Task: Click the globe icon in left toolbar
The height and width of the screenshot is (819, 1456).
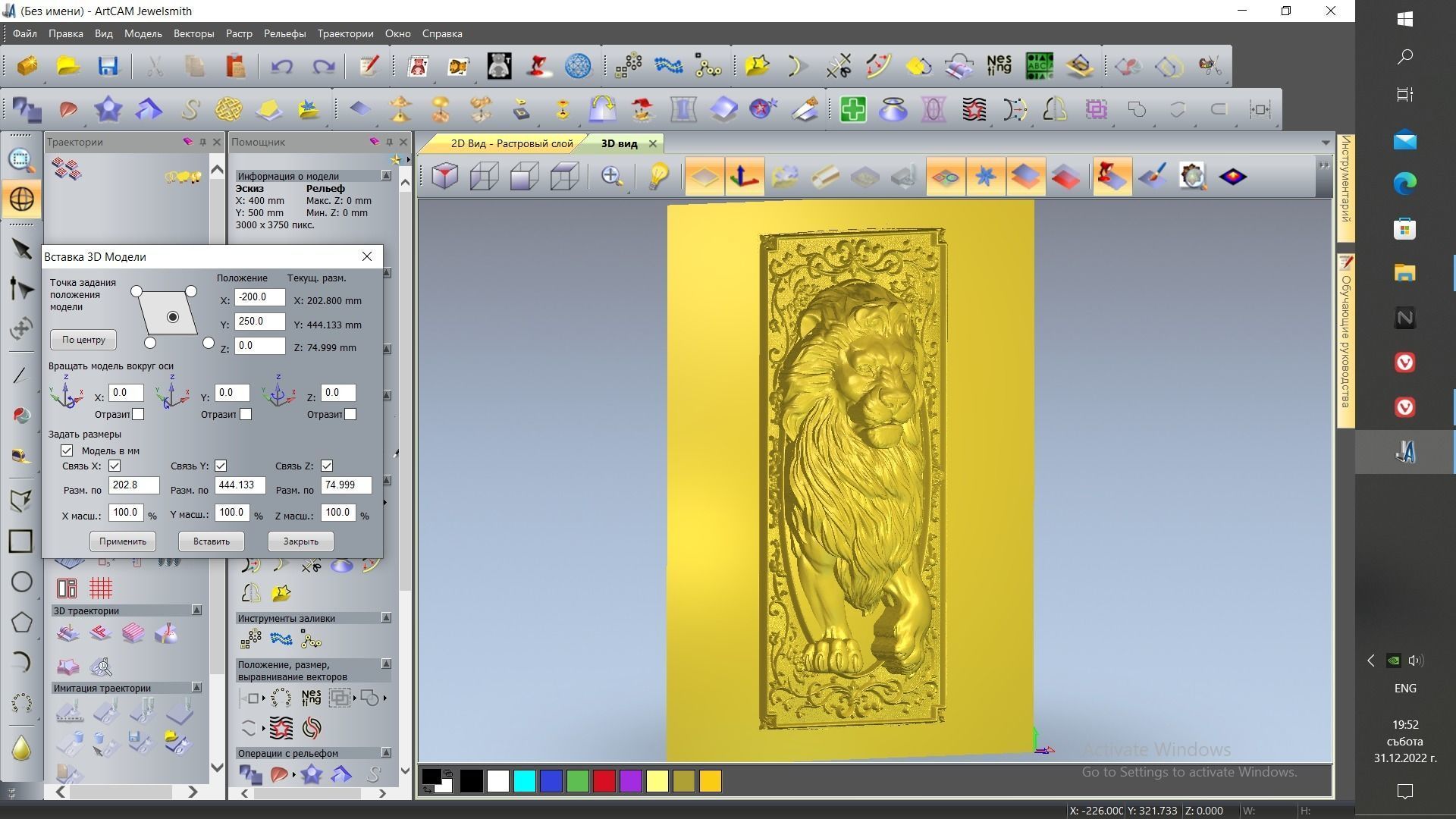Action: click(21, 199)
